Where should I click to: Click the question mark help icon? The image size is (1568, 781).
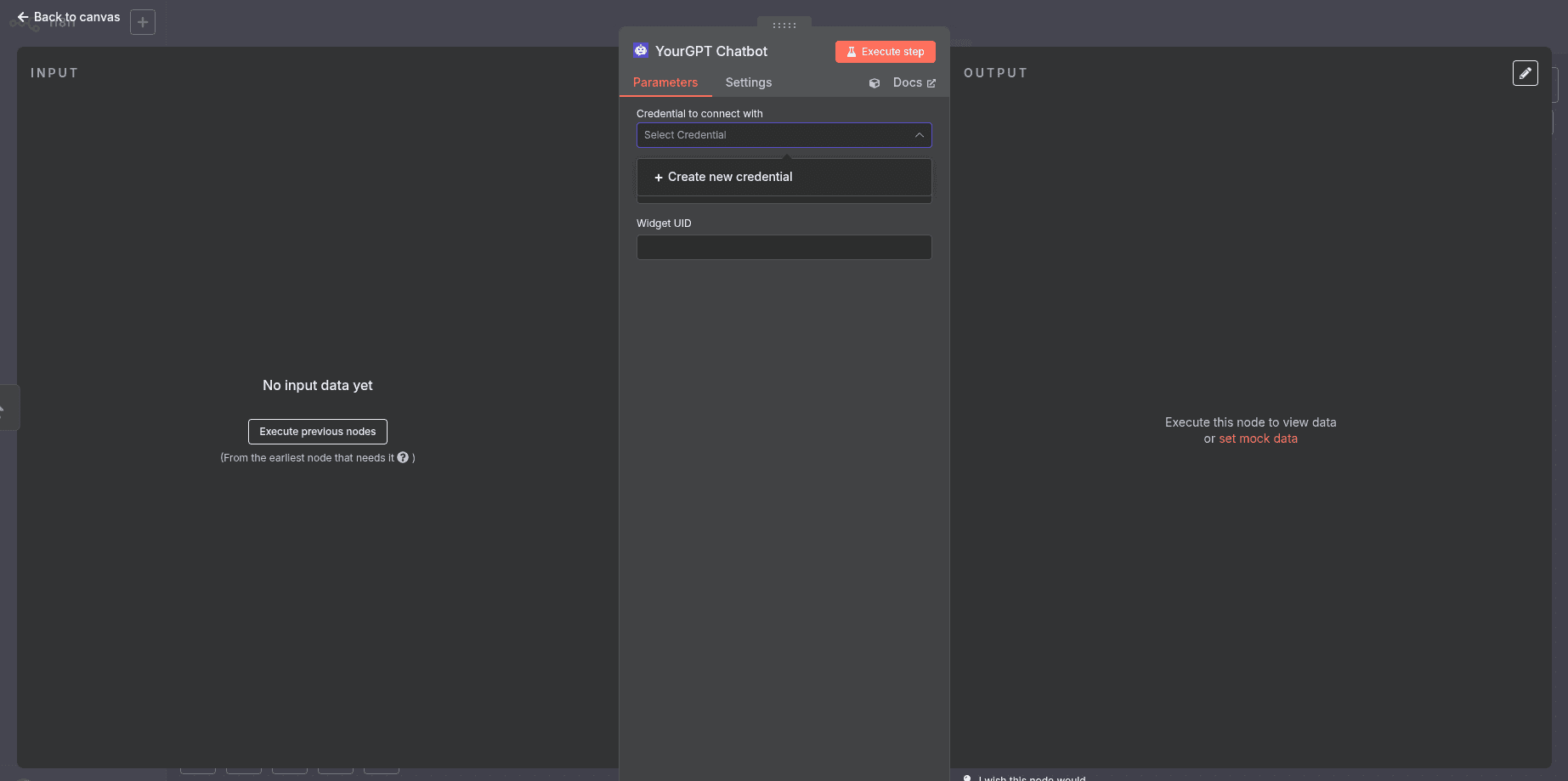click(403, 457)
